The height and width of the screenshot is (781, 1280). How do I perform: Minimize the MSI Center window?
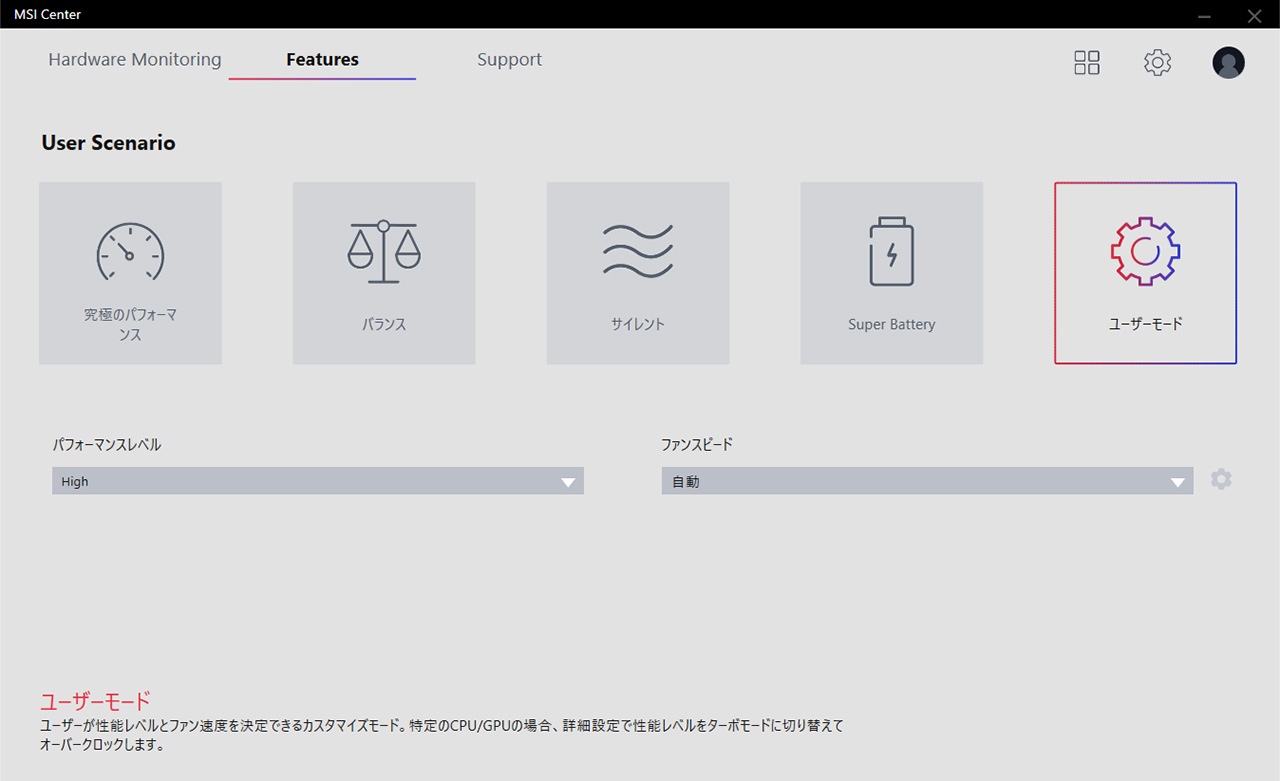1205,15
